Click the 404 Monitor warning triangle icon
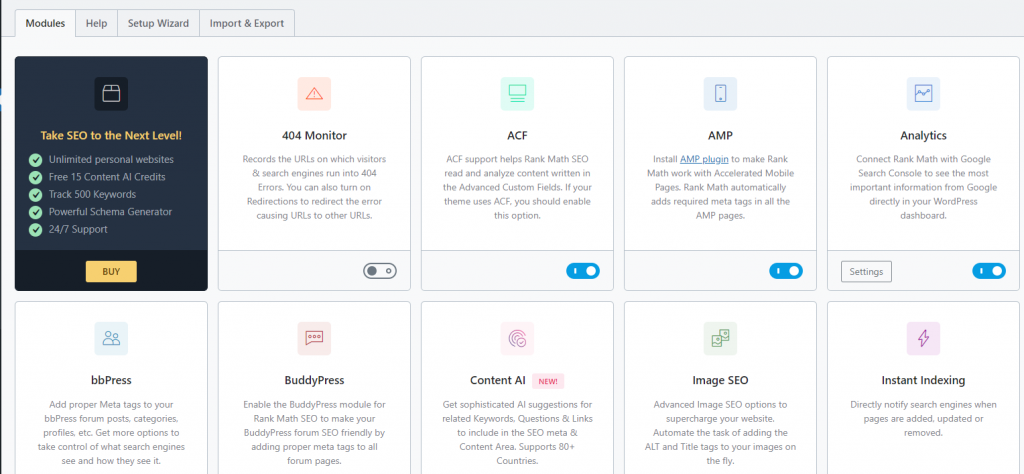 pyautogui.click(x=314, y=94)
